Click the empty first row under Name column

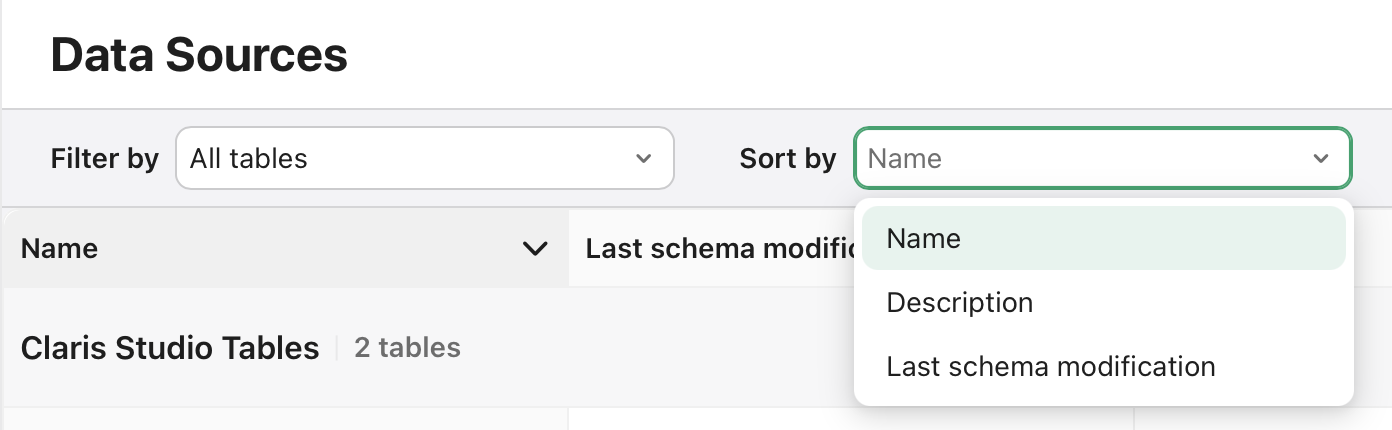pos(285,419)
